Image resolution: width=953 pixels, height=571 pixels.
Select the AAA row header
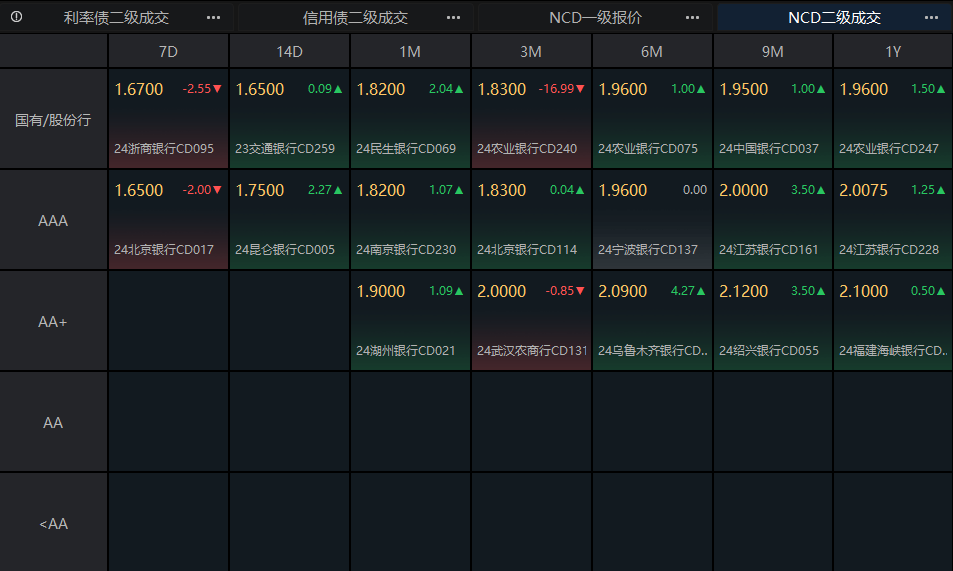53,221
